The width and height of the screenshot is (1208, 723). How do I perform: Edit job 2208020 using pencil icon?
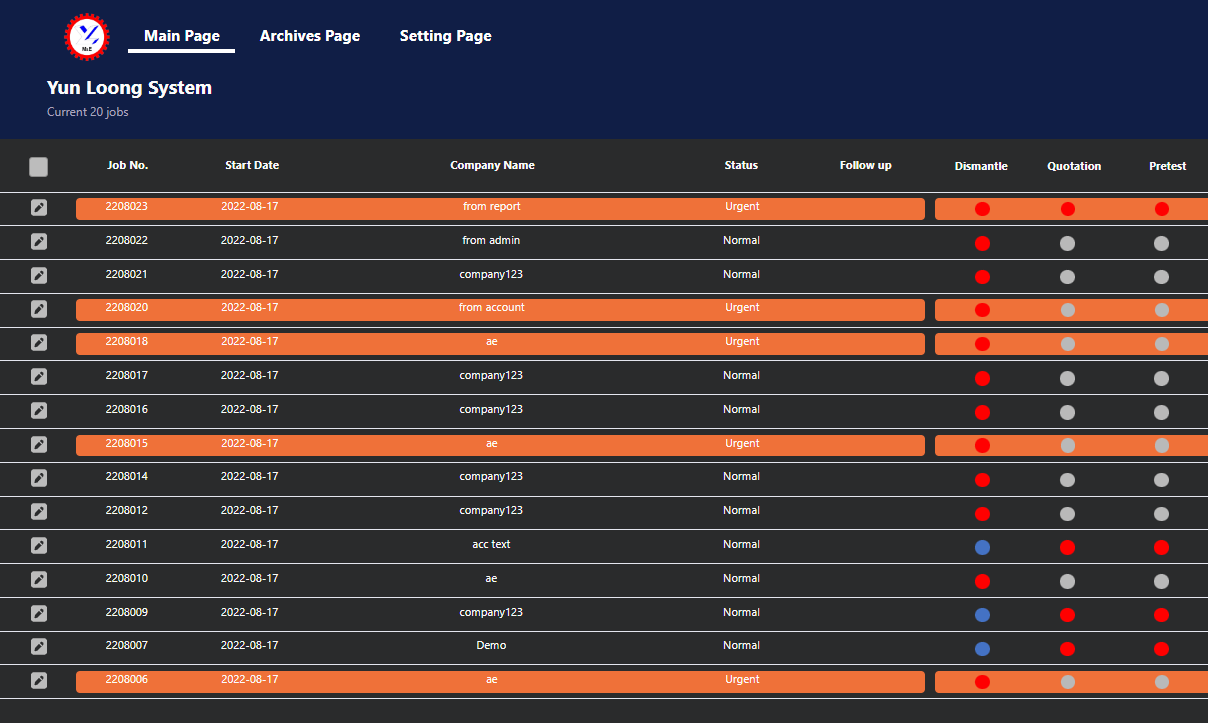pyautogui.click(x=38, y=309)
